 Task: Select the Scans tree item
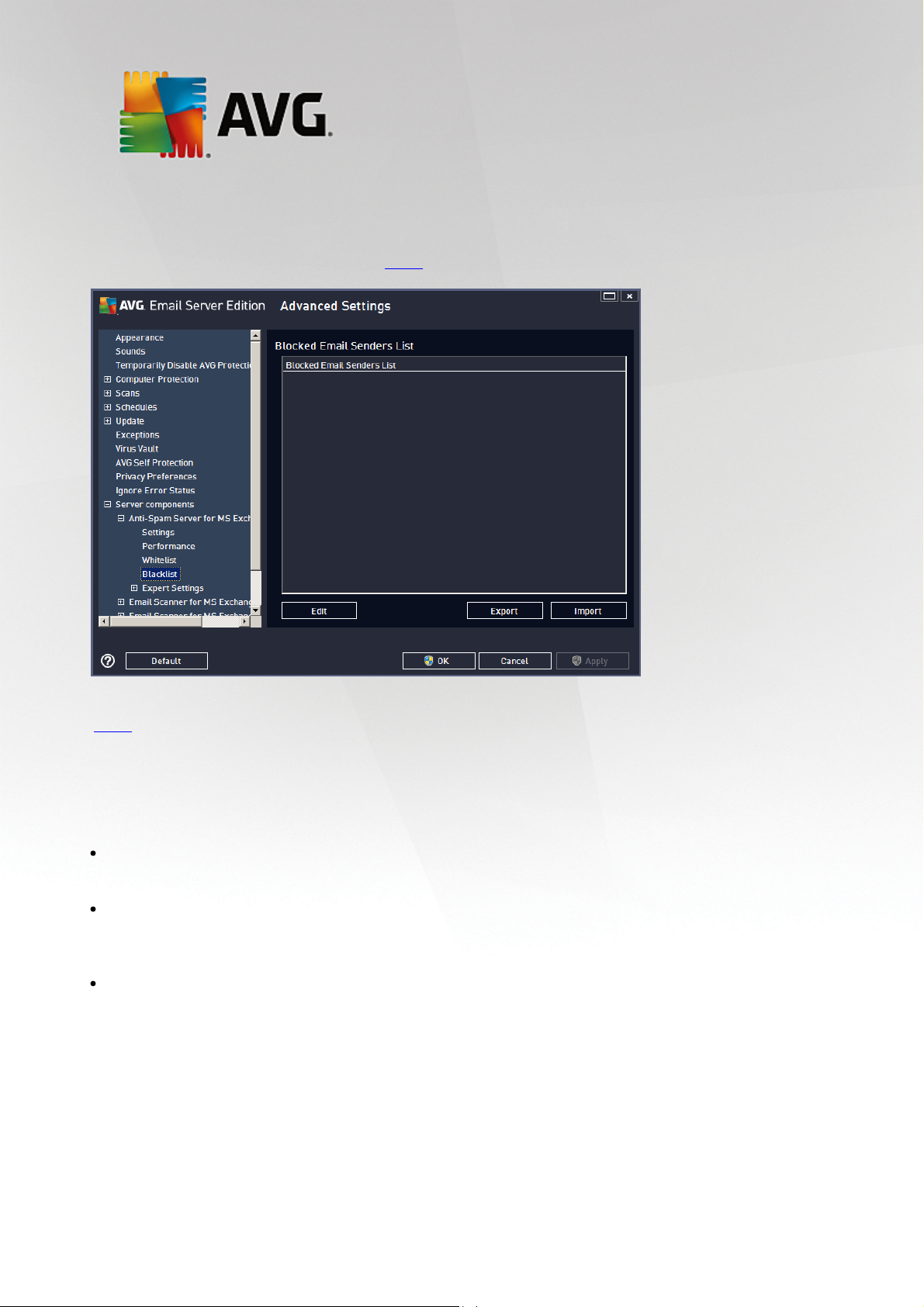pyautogui.click(x=127, y=393)
